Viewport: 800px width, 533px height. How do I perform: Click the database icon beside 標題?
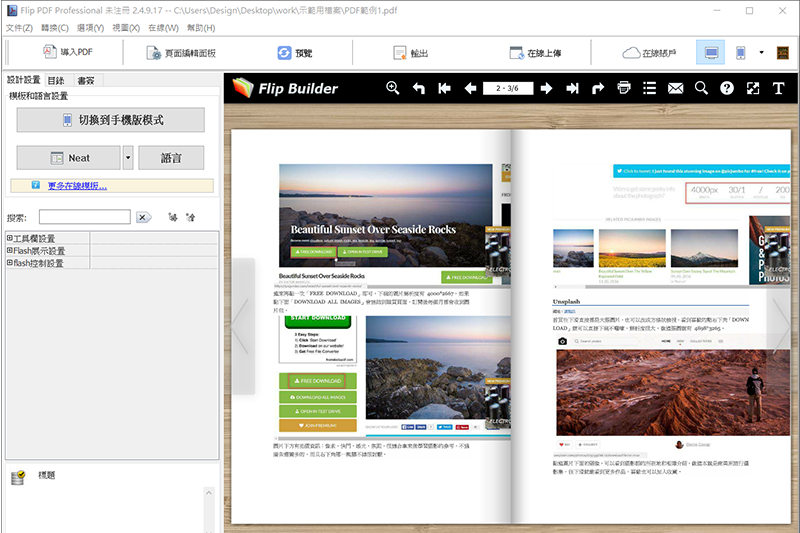(x=18, y=477)
